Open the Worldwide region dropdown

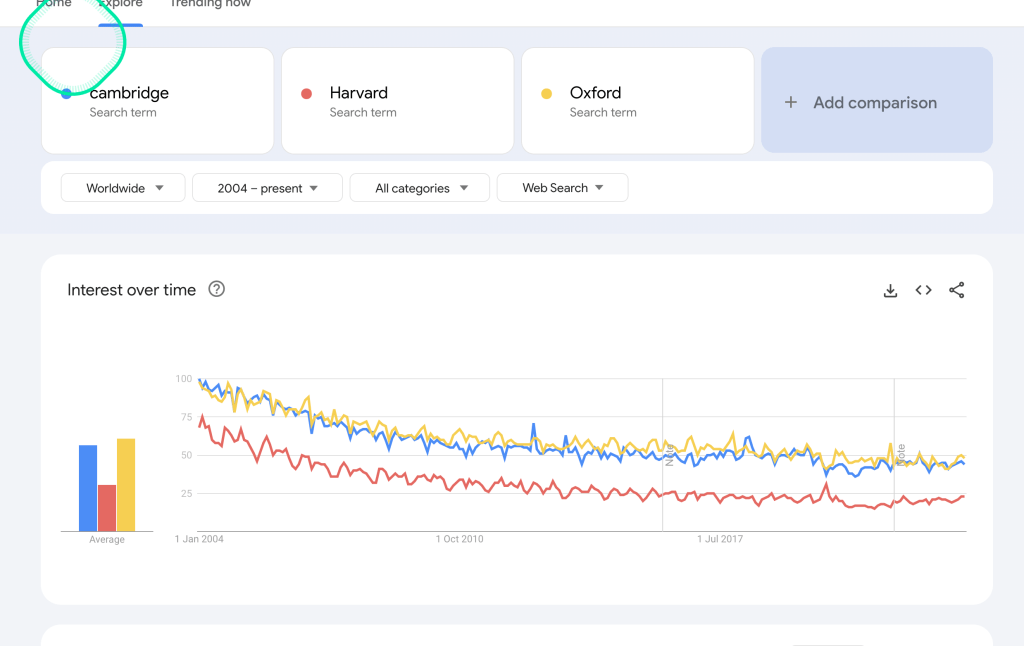pos(123,187)
